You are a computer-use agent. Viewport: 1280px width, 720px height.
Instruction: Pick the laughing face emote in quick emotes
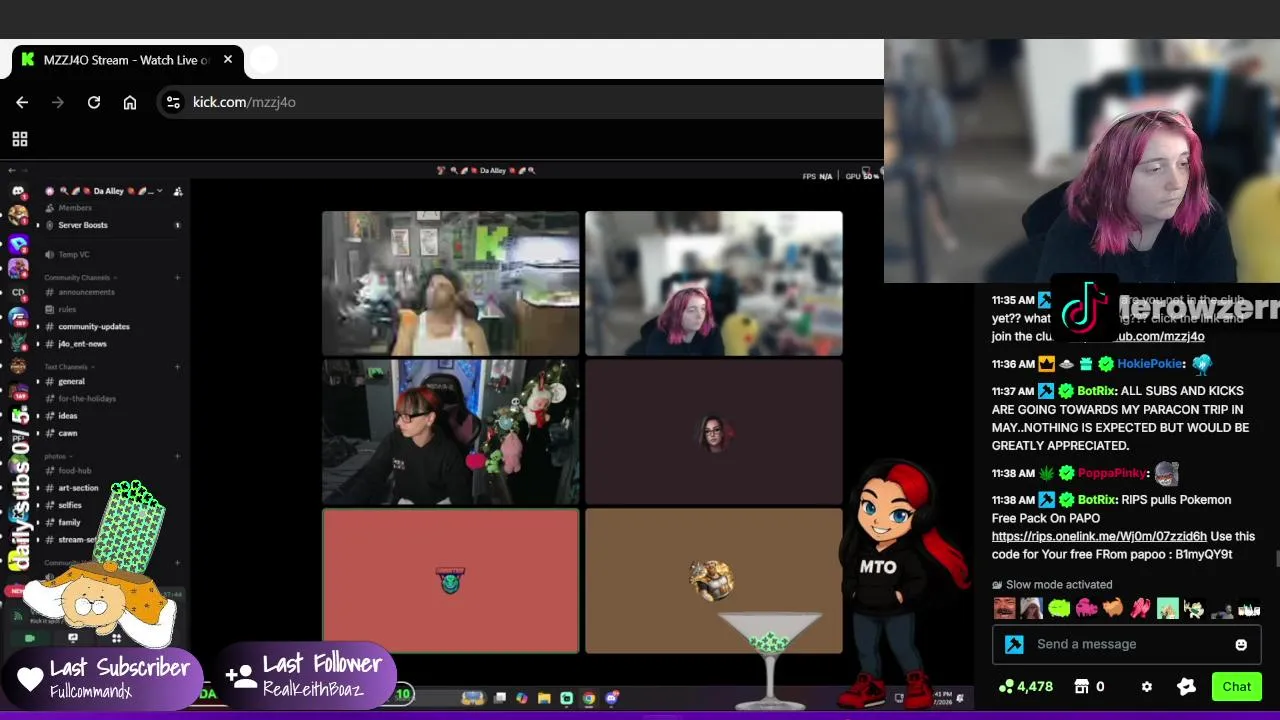coord(1005,608)
